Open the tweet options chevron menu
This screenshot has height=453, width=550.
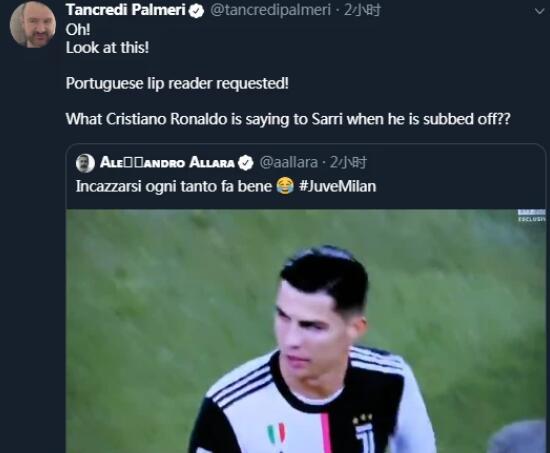(x=539, y=12)
